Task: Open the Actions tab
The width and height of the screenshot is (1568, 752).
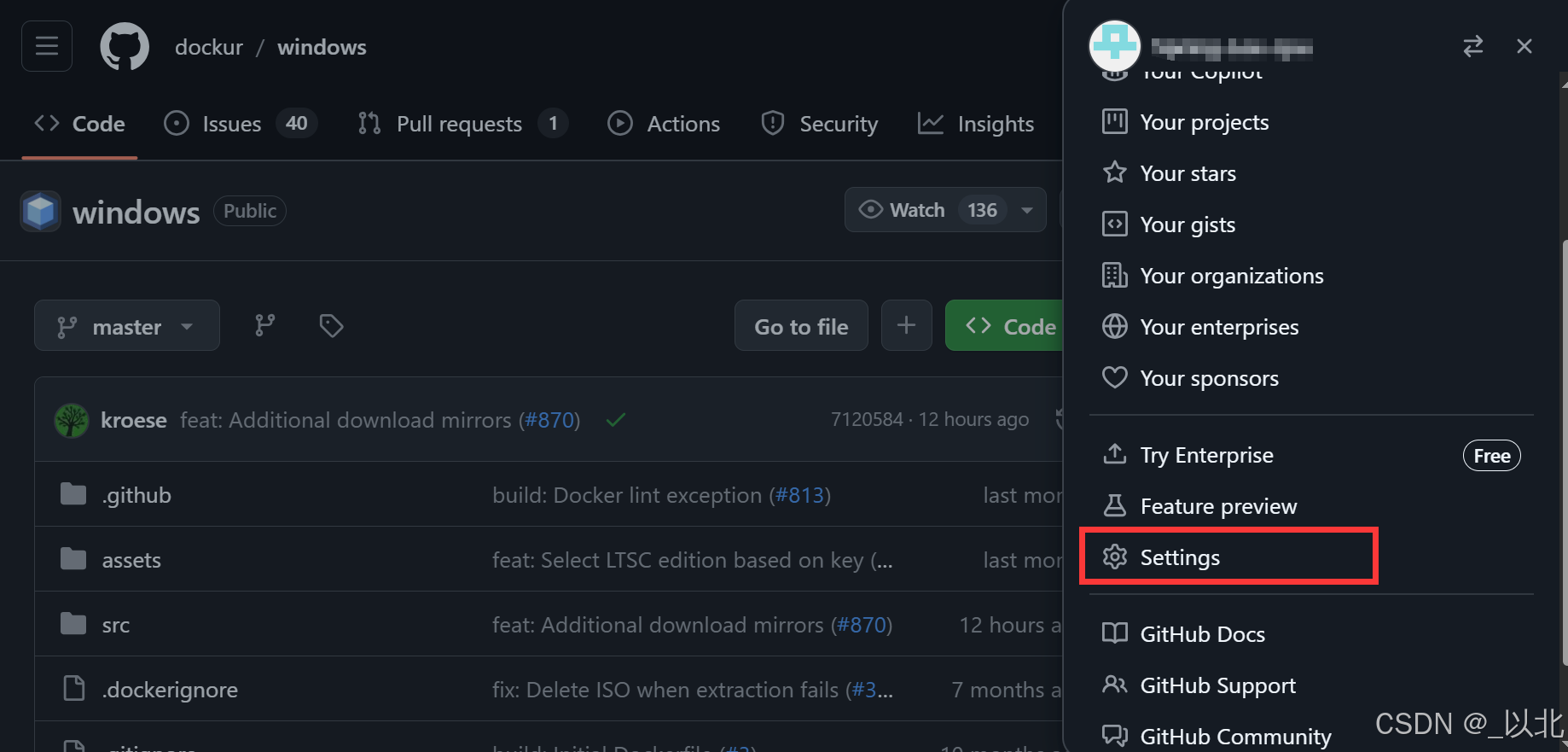Action: 664,124
